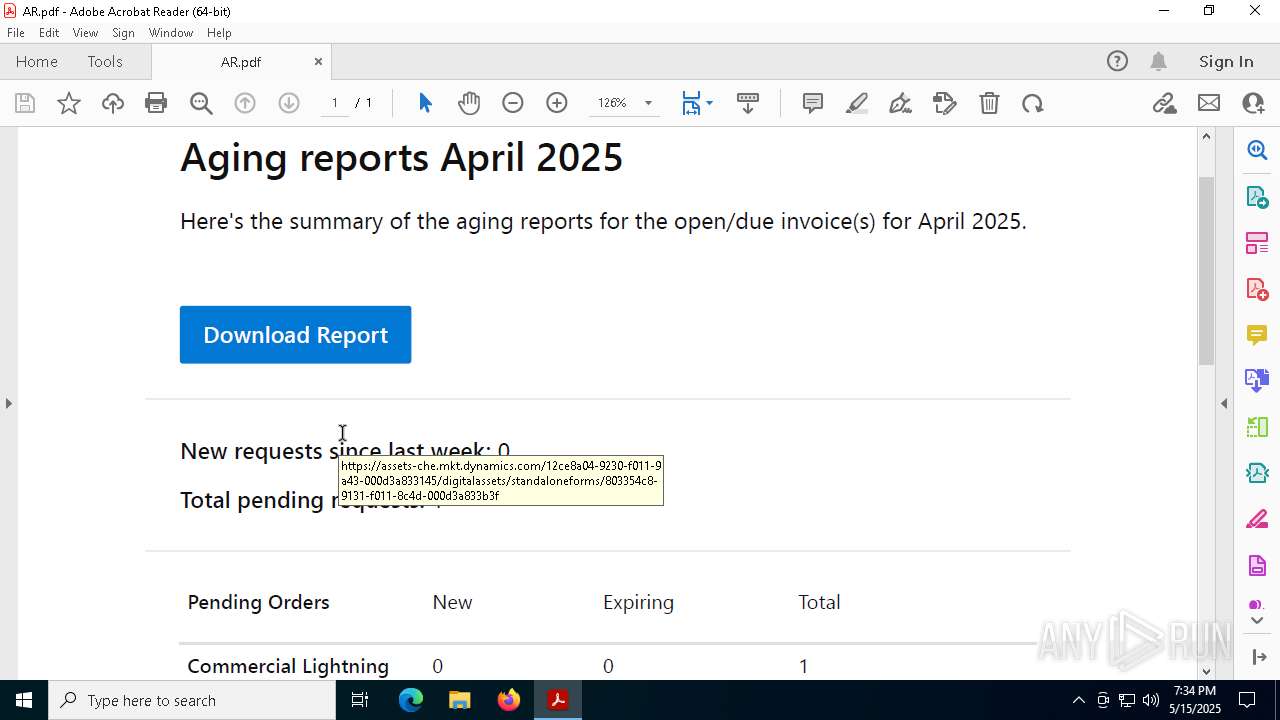The height and width of the screenshot is (720, 1280).
Task: Open the Action Center notifications icon
Action: (x=1248, y=700)
